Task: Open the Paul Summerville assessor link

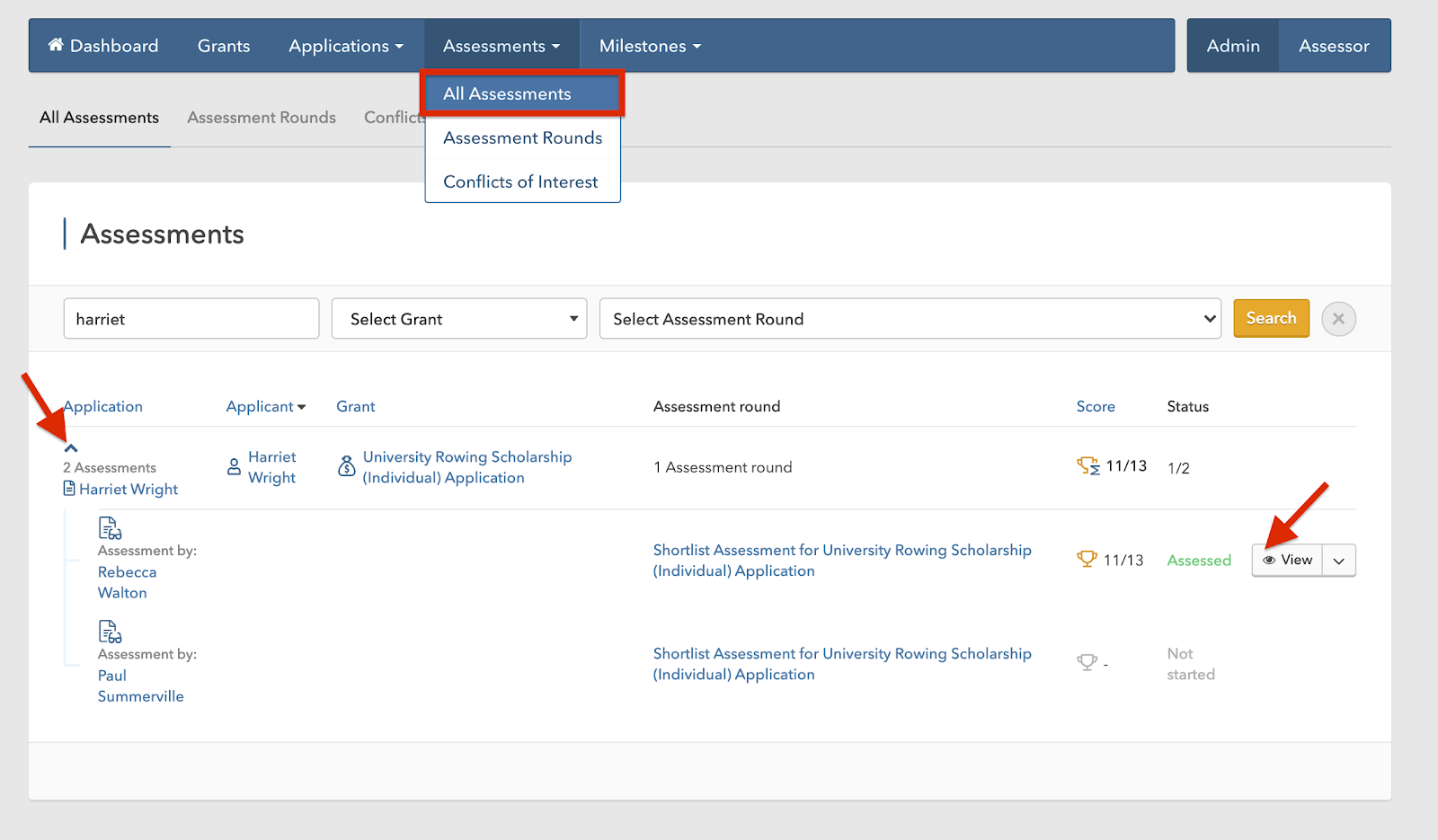Action: [x=140, y=685]
